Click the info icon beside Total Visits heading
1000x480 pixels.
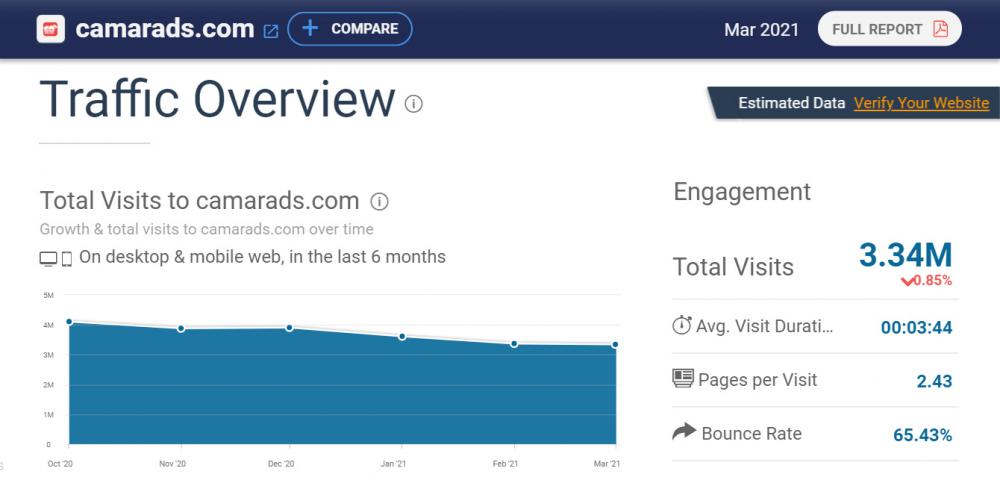pyautogui.click(x=379, y=202)
